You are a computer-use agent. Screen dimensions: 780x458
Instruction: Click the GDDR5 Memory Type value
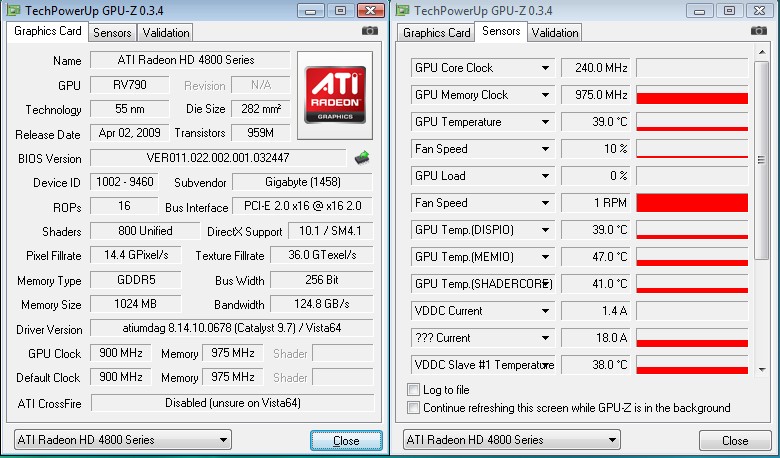[x=136, y=279]
